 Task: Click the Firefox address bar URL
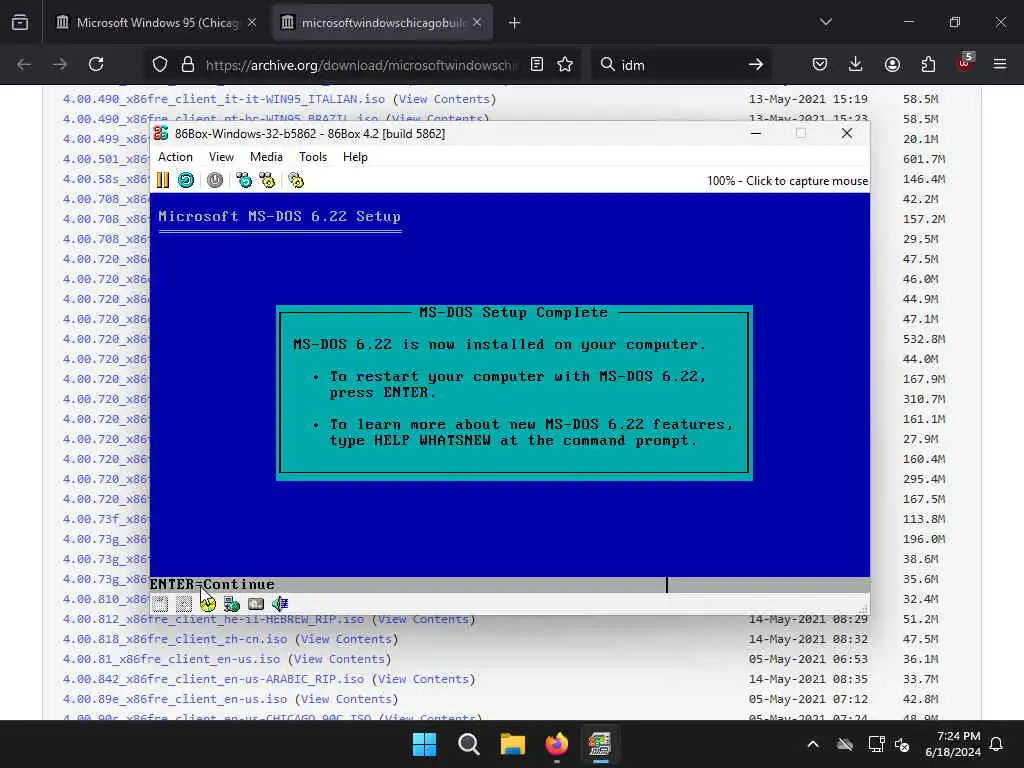tap(360, 65)
